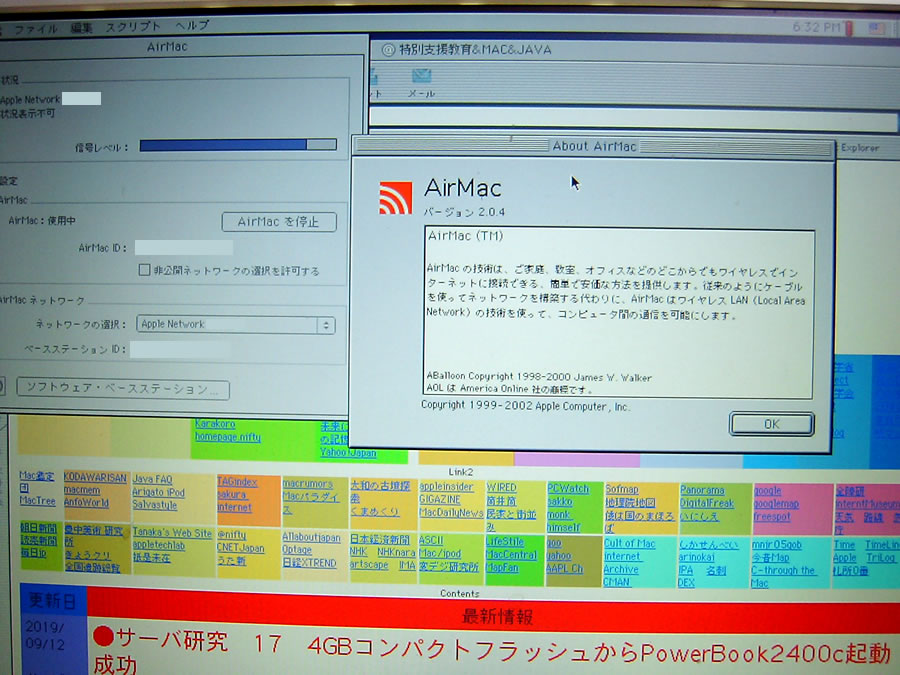This screenshot has height=675, width=900.
Task: Open the @nifty link
Action: click(231, 535)
